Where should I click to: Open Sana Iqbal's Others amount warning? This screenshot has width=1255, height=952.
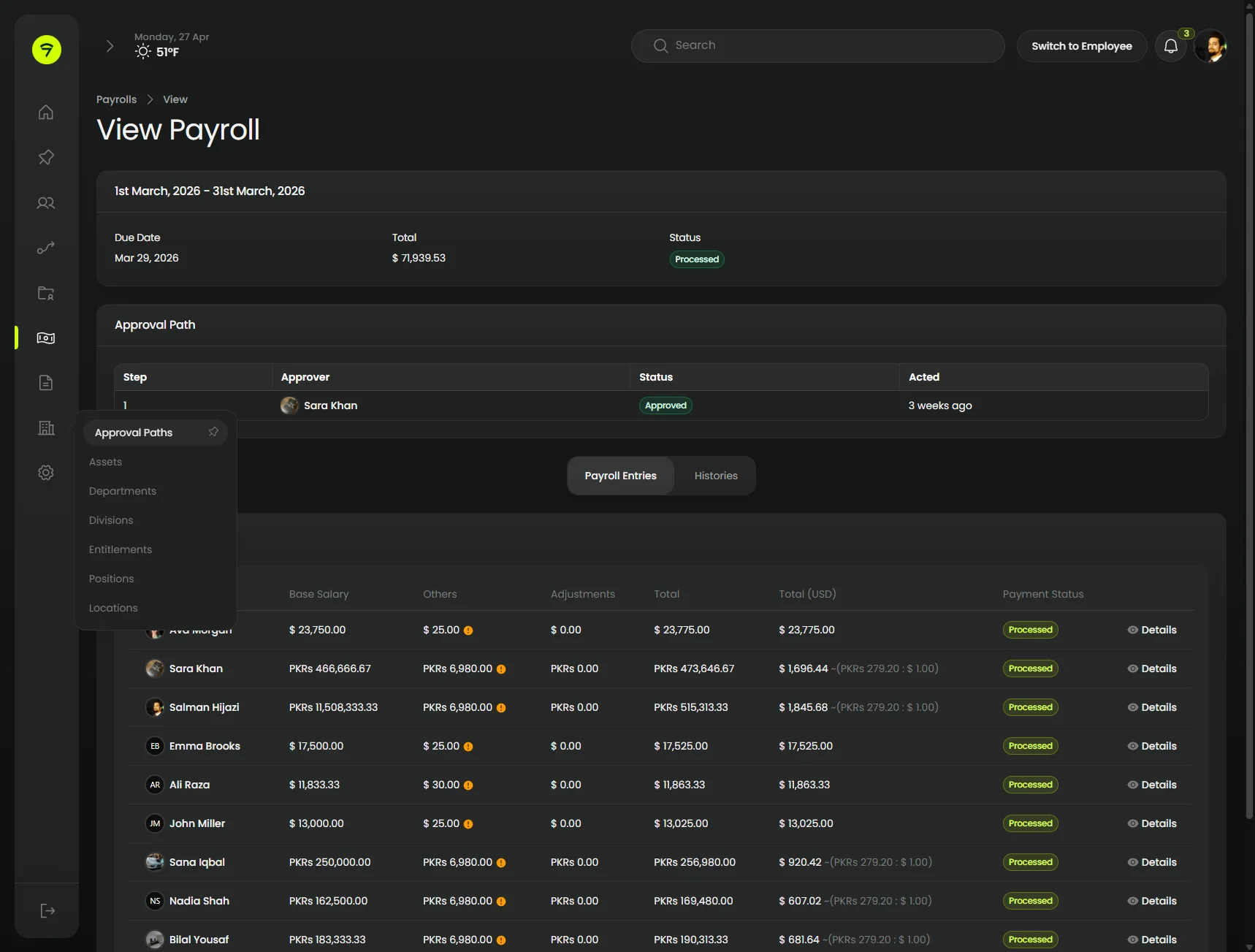(x=501, y=863)
